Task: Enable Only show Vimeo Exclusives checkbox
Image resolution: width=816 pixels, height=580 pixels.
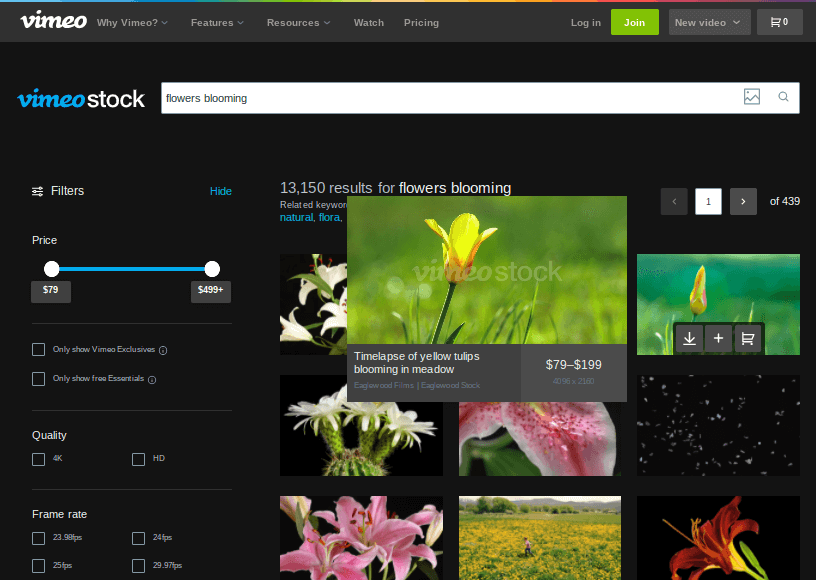Action: coord(39,349)
